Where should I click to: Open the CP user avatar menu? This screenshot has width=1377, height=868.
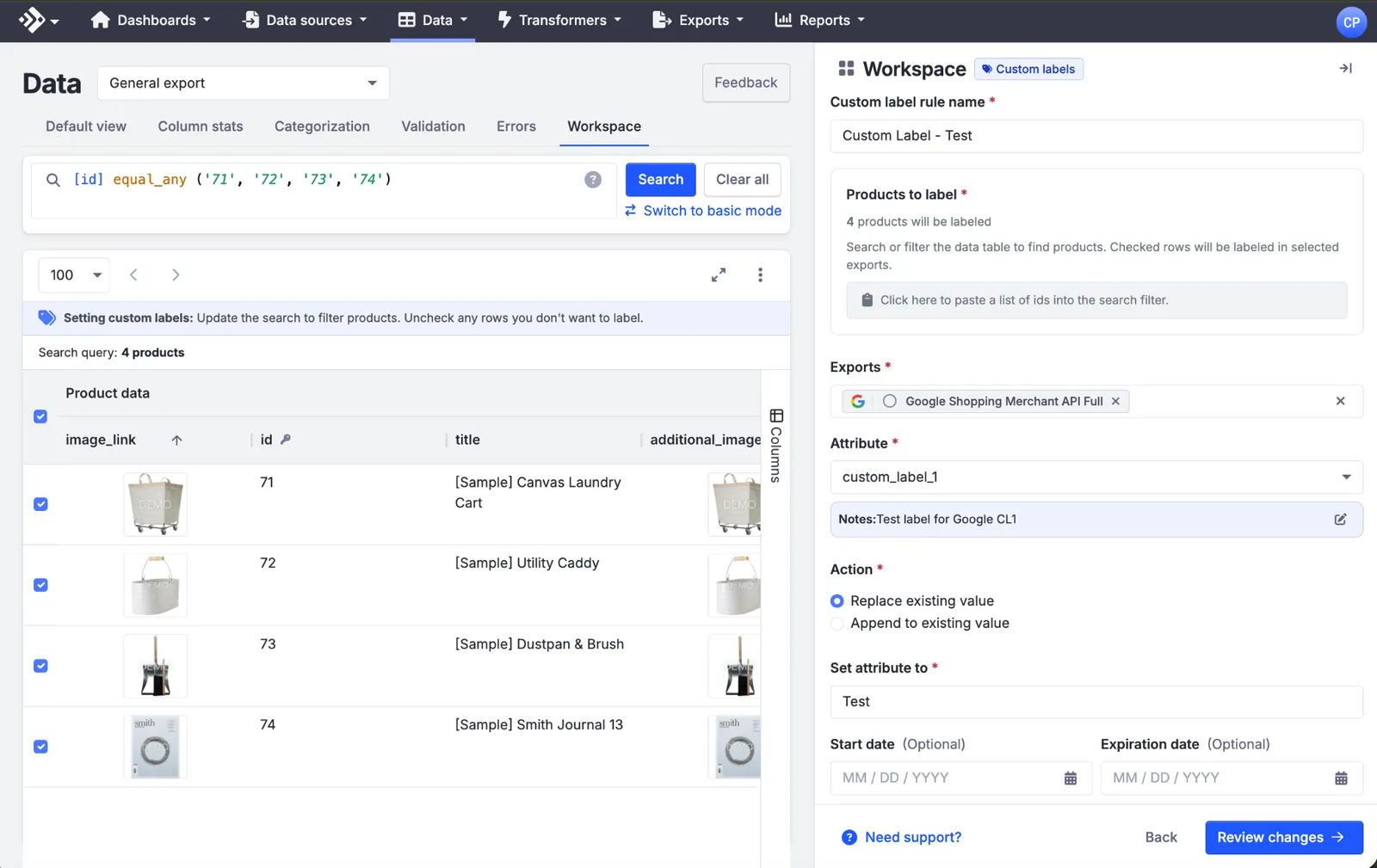point(1351,22)
